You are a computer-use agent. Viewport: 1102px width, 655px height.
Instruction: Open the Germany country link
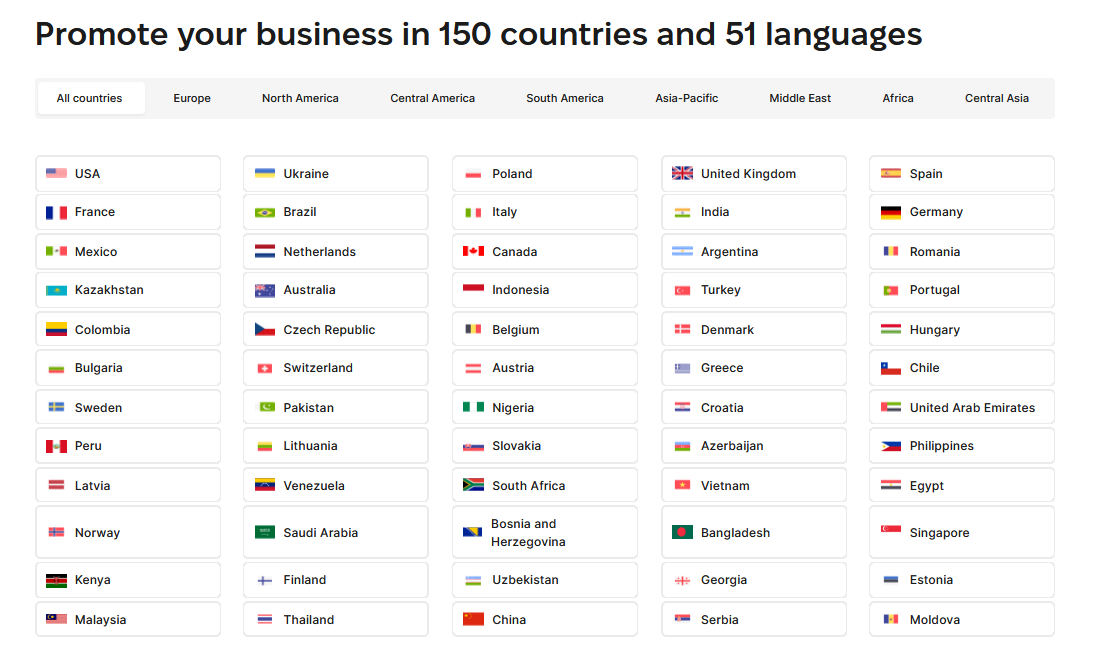coord(961,212)
